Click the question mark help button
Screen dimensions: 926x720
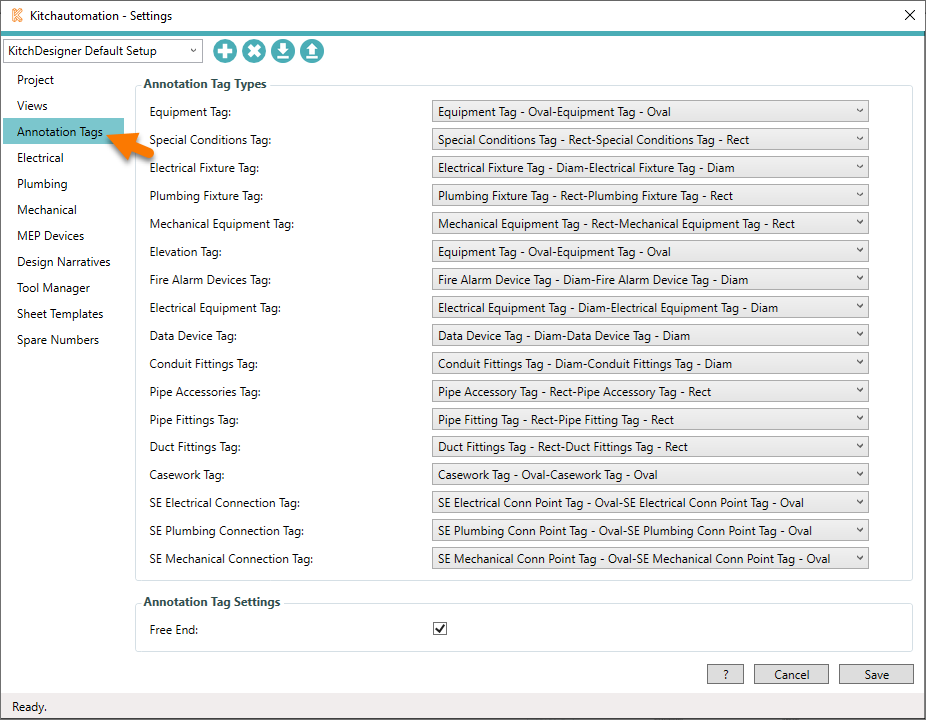click(725, 674)
